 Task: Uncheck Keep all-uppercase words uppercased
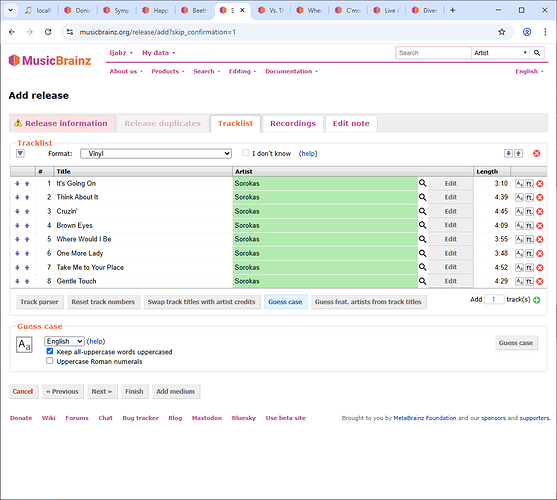[50, 351]
